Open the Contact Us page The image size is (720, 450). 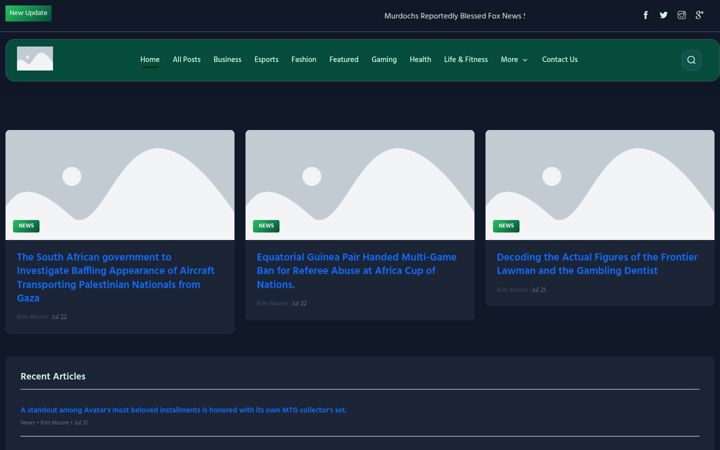[560, 59]
